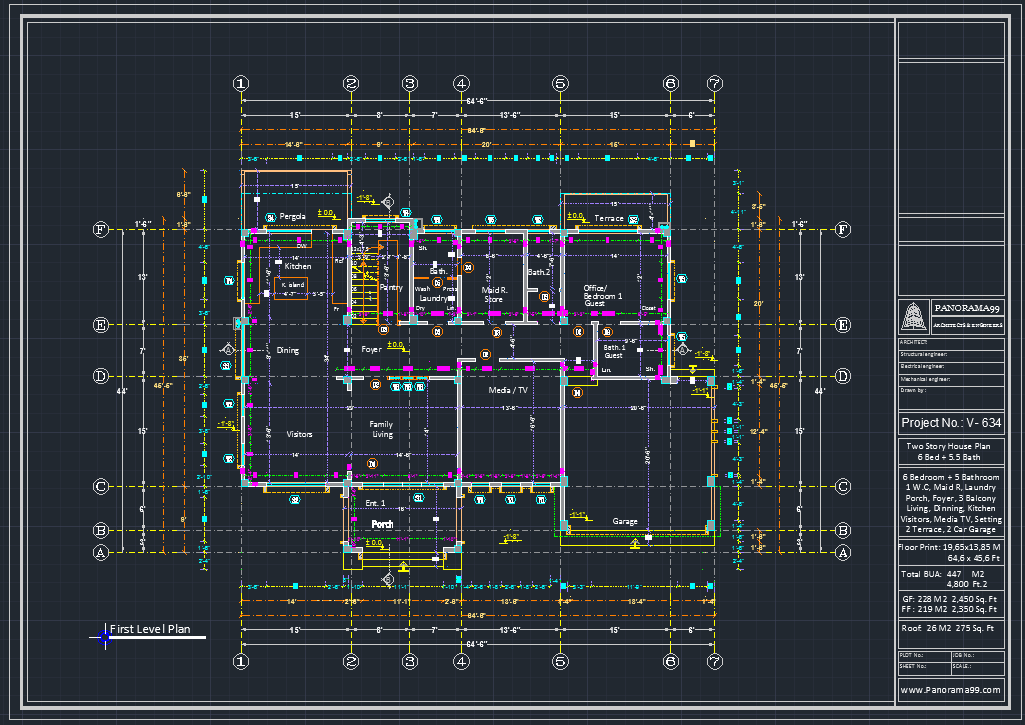Click the Garage room label
Image resolution: width=1025 pixels, height=725 pixels.
click(x=625, y=521)
